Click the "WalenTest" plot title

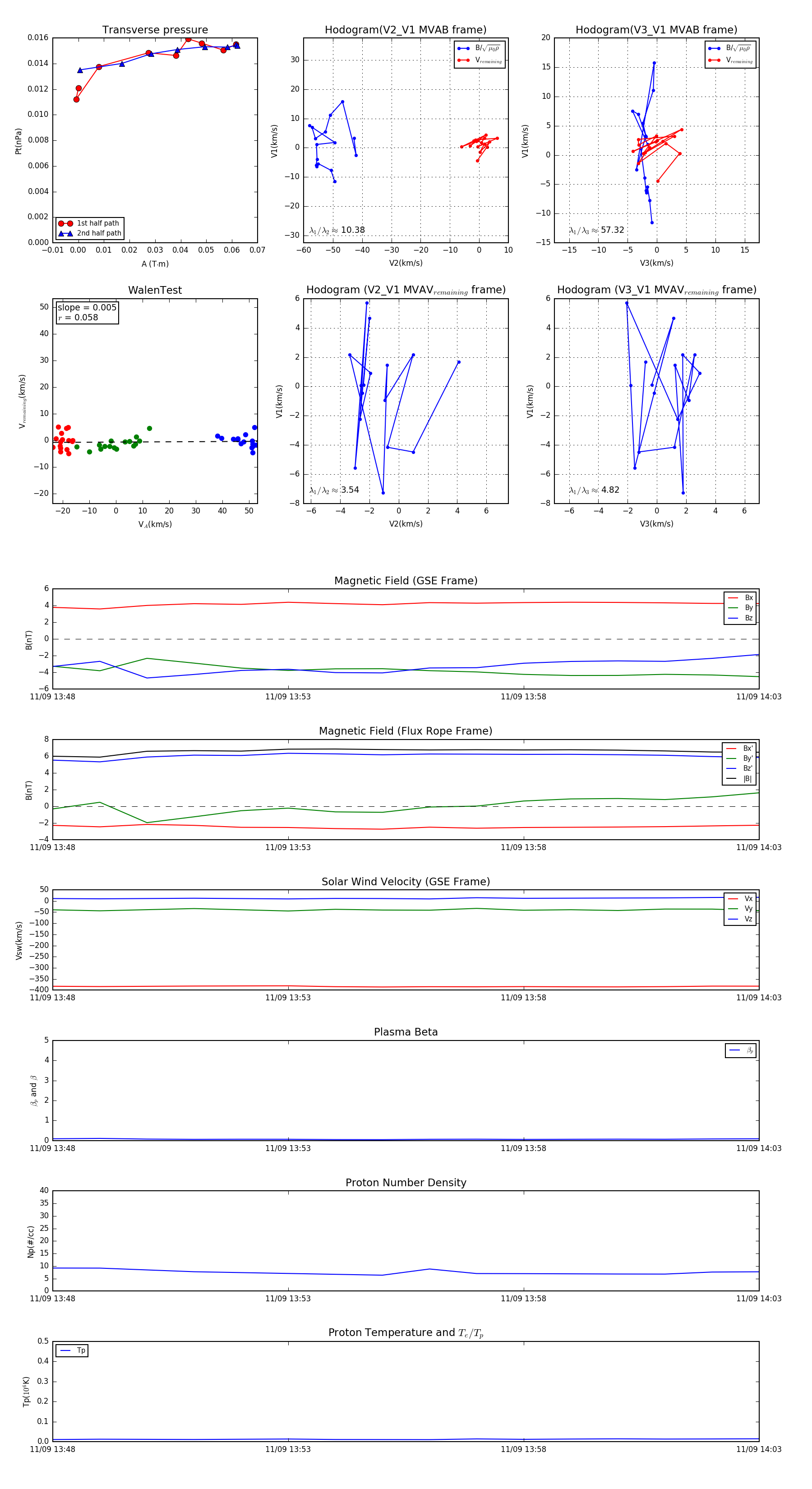point(155,290)
